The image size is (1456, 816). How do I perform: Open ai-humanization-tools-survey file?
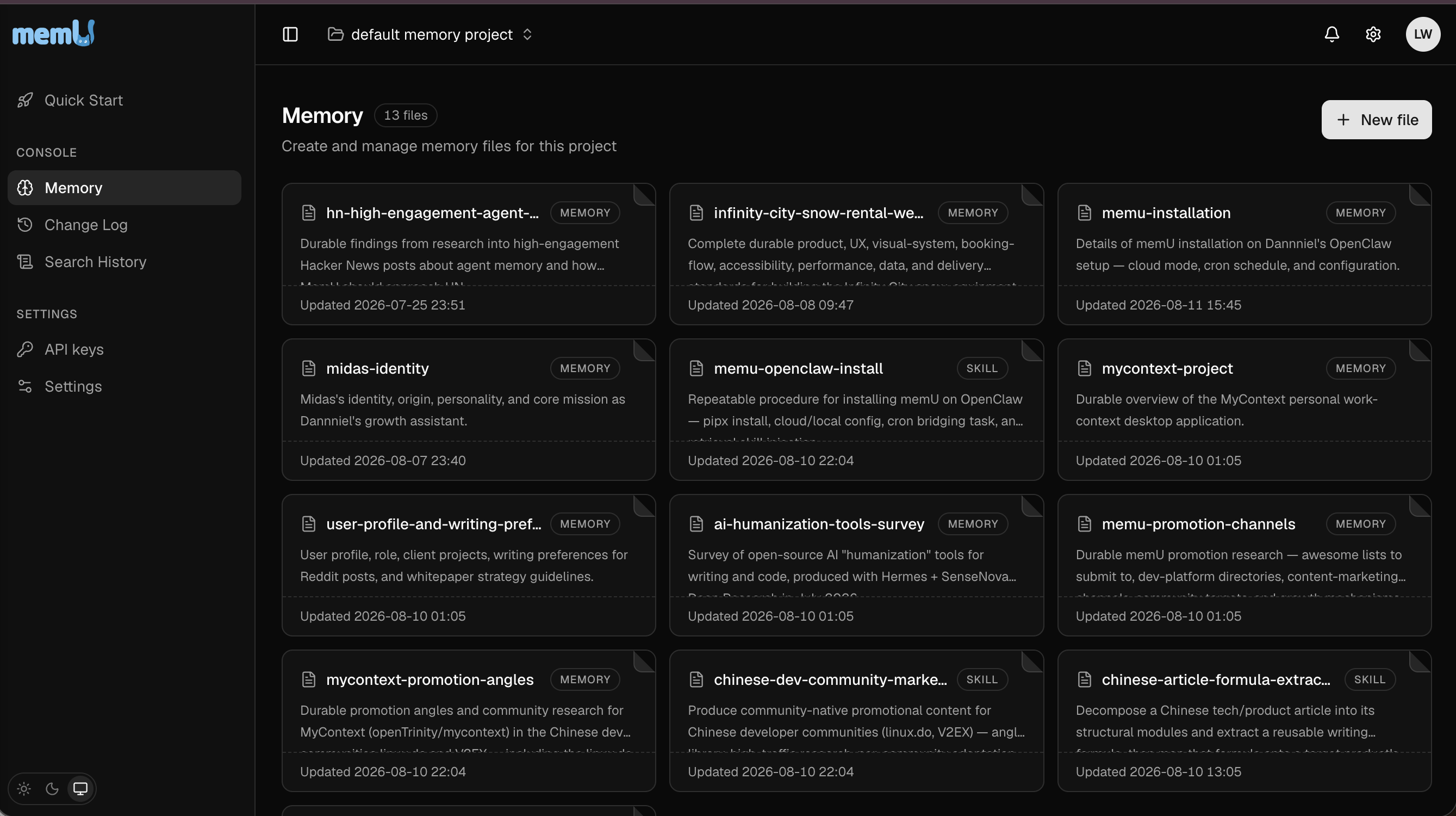click(856, 565)
